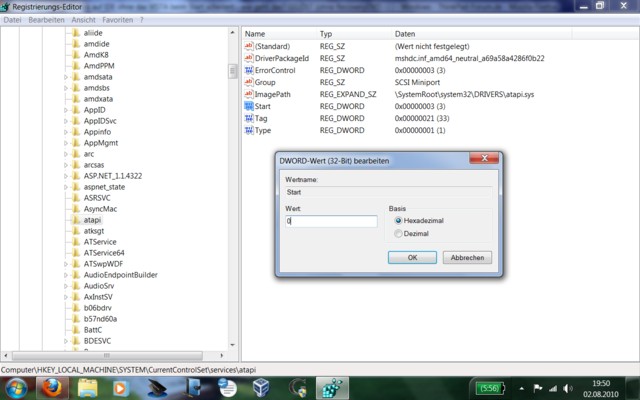
Task: Open Windows Explorer from the taskbar
Action: pyautogui.click(x=87, y=388)
